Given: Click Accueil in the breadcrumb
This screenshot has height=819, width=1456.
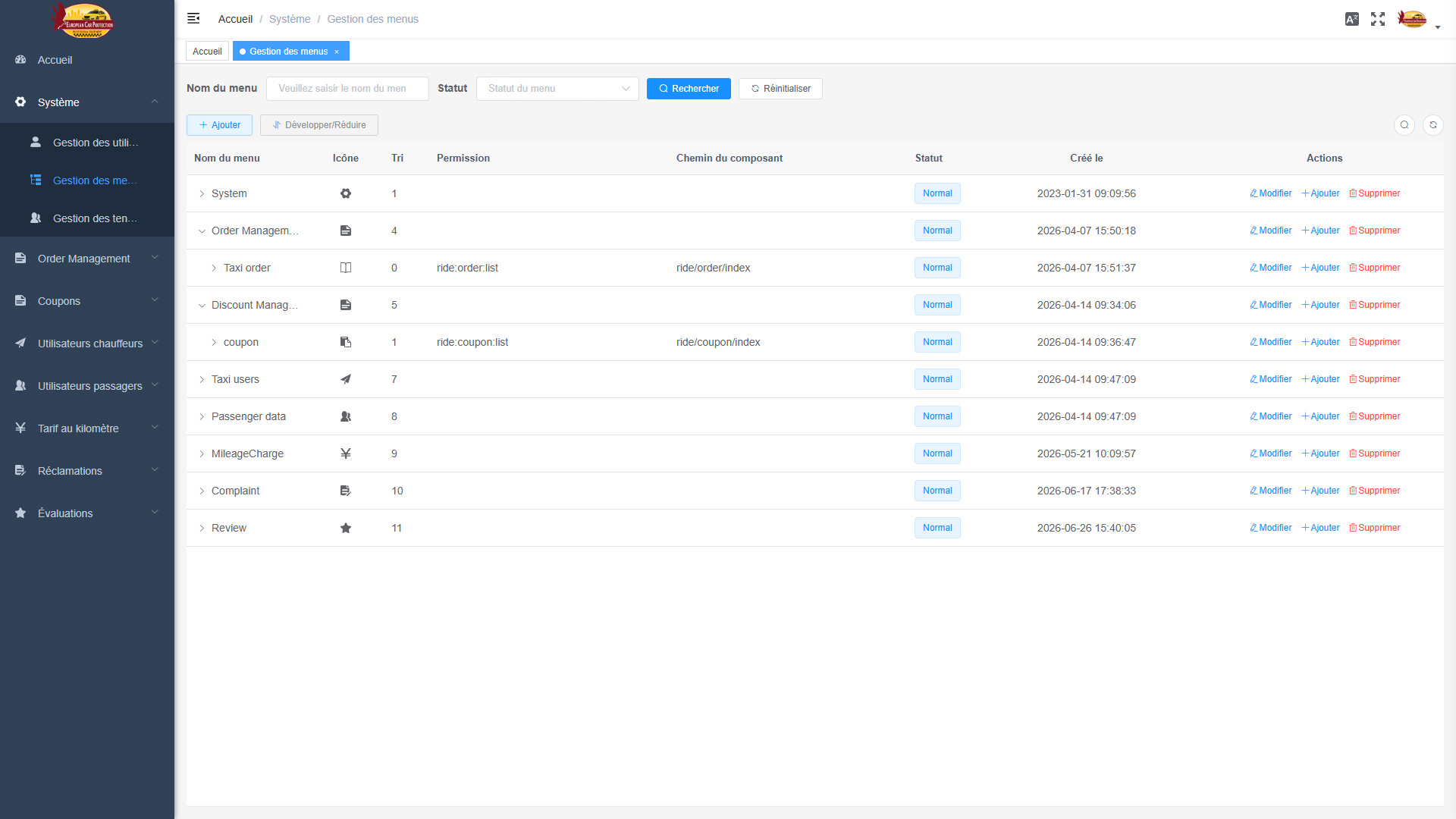Looking at the screenshot, I should (x=235, y=19).
